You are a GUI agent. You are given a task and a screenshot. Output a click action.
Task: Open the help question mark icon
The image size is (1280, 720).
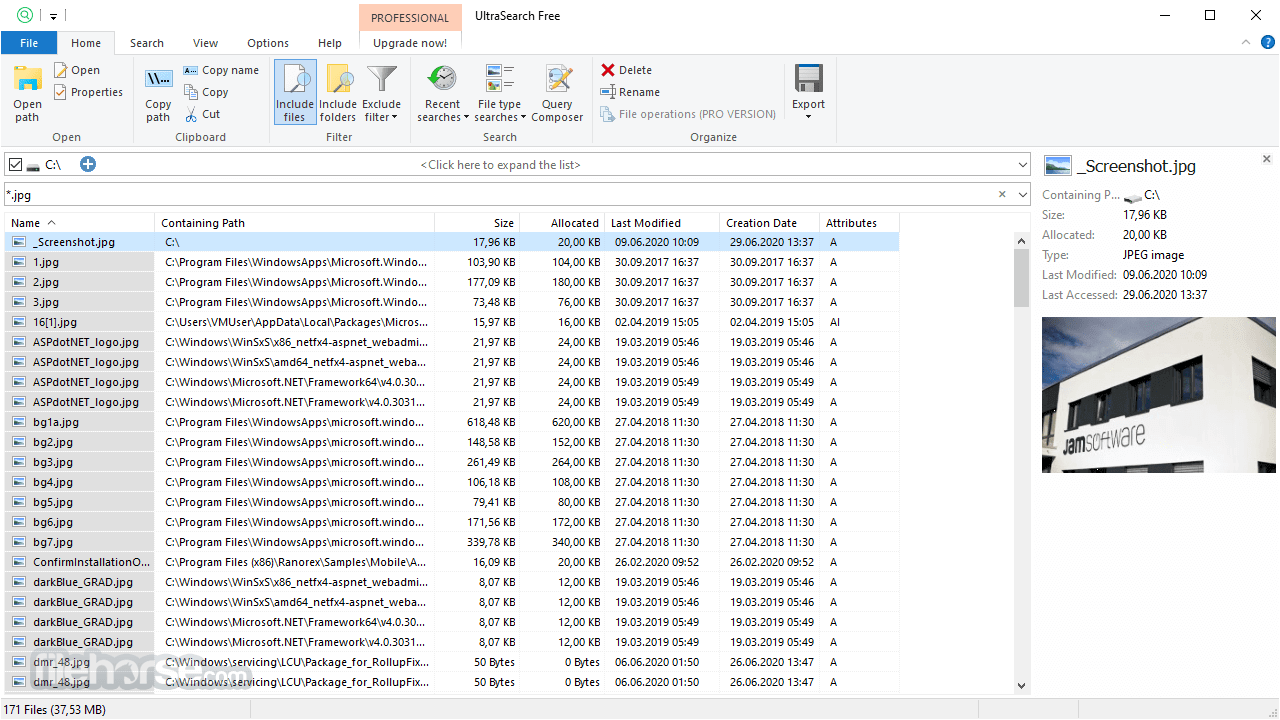(1267, 42)
